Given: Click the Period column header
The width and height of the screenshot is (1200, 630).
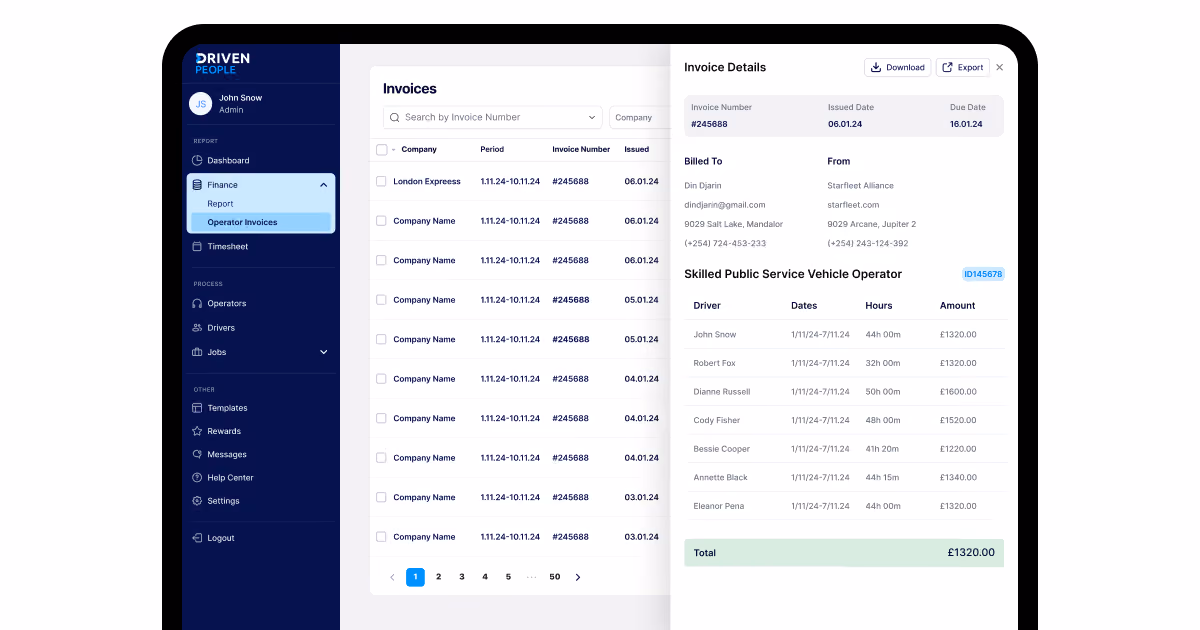Looking at the screenshot, I should click(x=492, y=150).
